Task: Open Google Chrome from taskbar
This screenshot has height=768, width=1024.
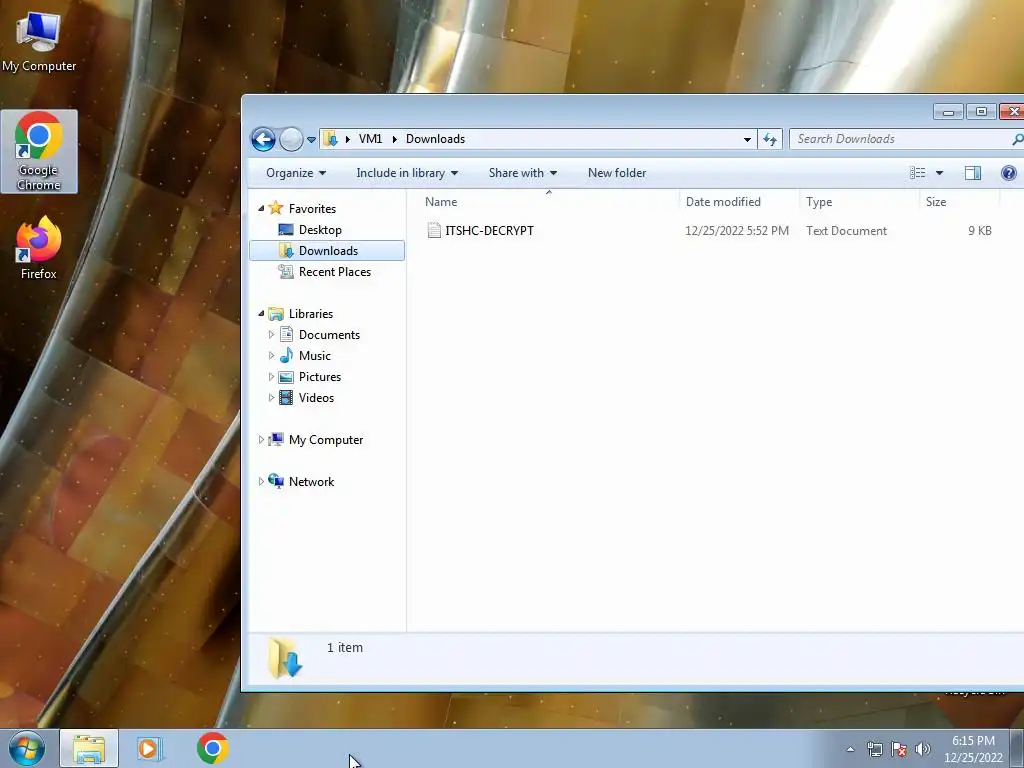Action: point(212,748)
